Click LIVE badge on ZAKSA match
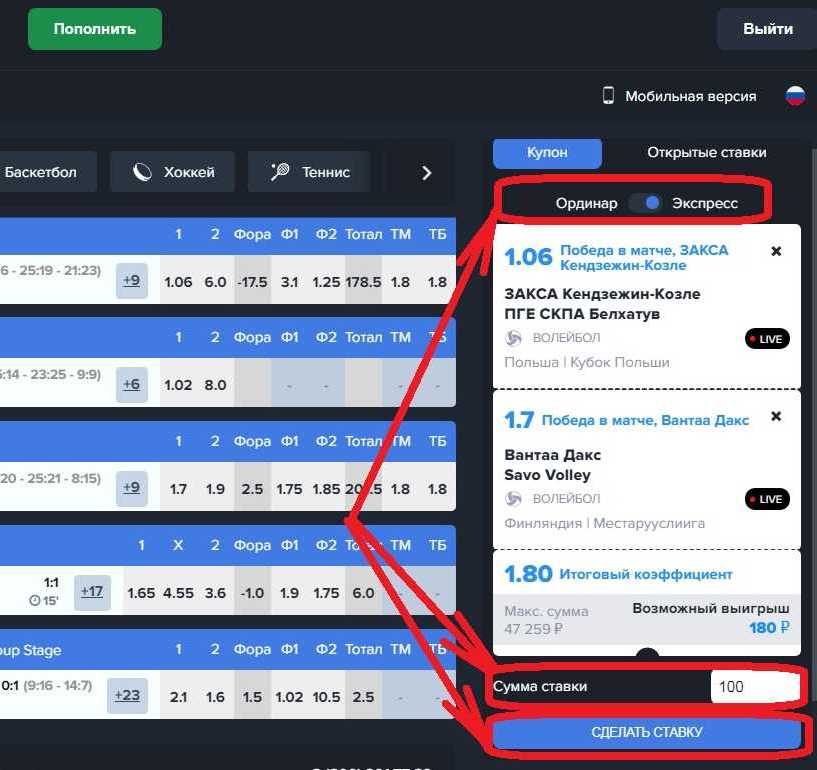This screenshot has width=817, height=770. click(767, 339)
